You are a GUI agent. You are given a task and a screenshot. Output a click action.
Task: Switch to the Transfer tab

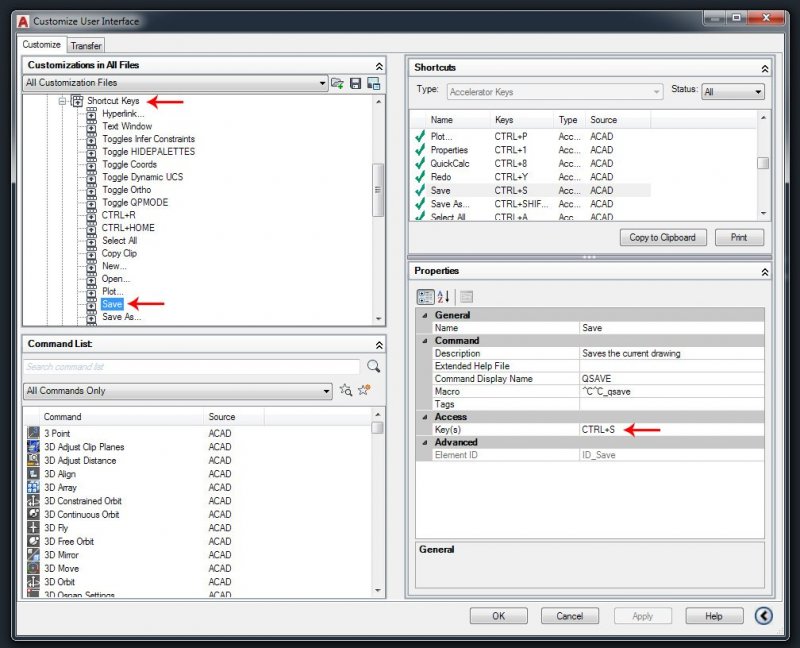pos(86,45)
